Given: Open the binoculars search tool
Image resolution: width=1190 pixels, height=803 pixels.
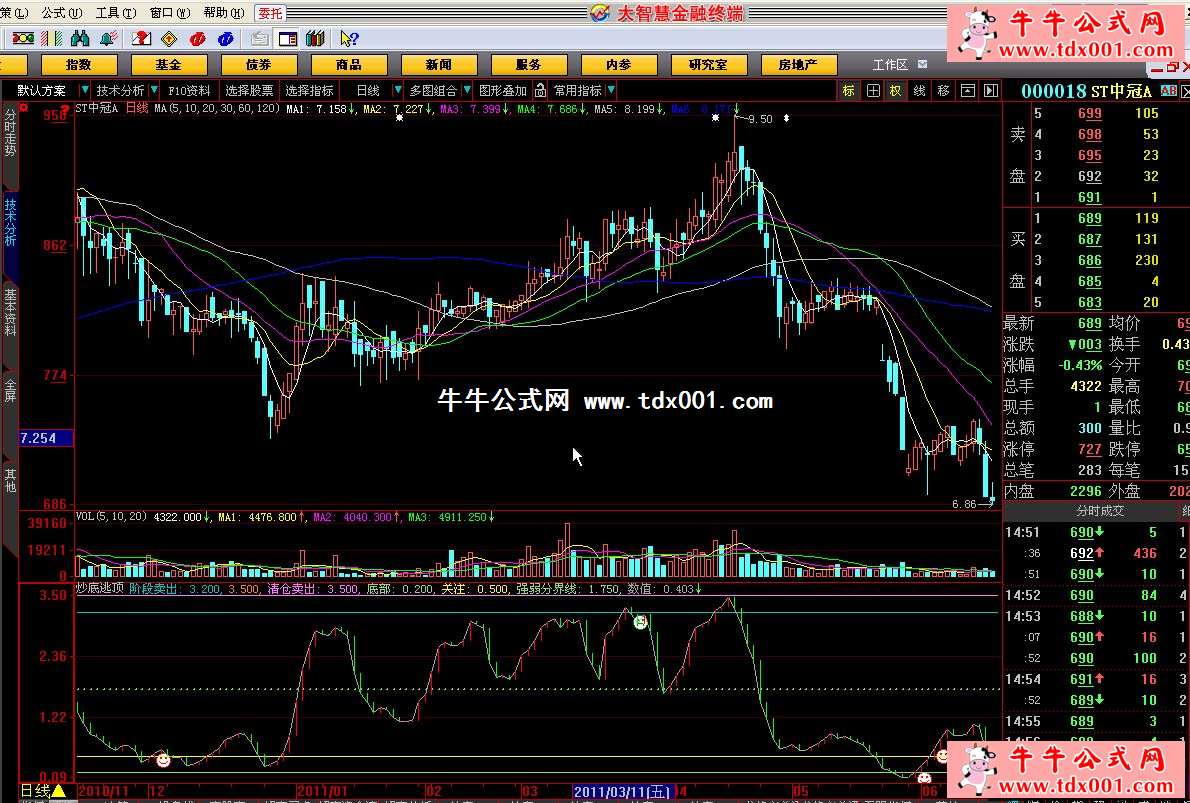Looking at the screenshot, I should coord(80,38).
